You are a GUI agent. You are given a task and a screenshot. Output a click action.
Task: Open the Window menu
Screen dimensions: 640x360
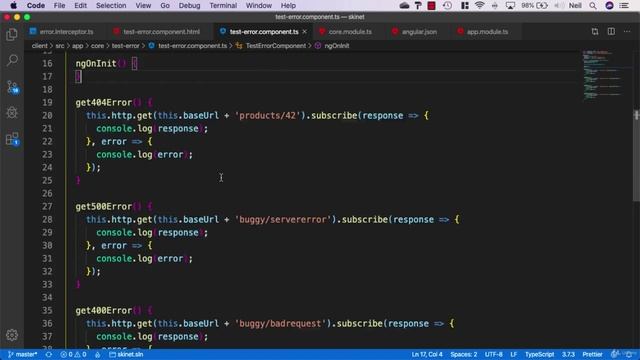click(258, 6)
